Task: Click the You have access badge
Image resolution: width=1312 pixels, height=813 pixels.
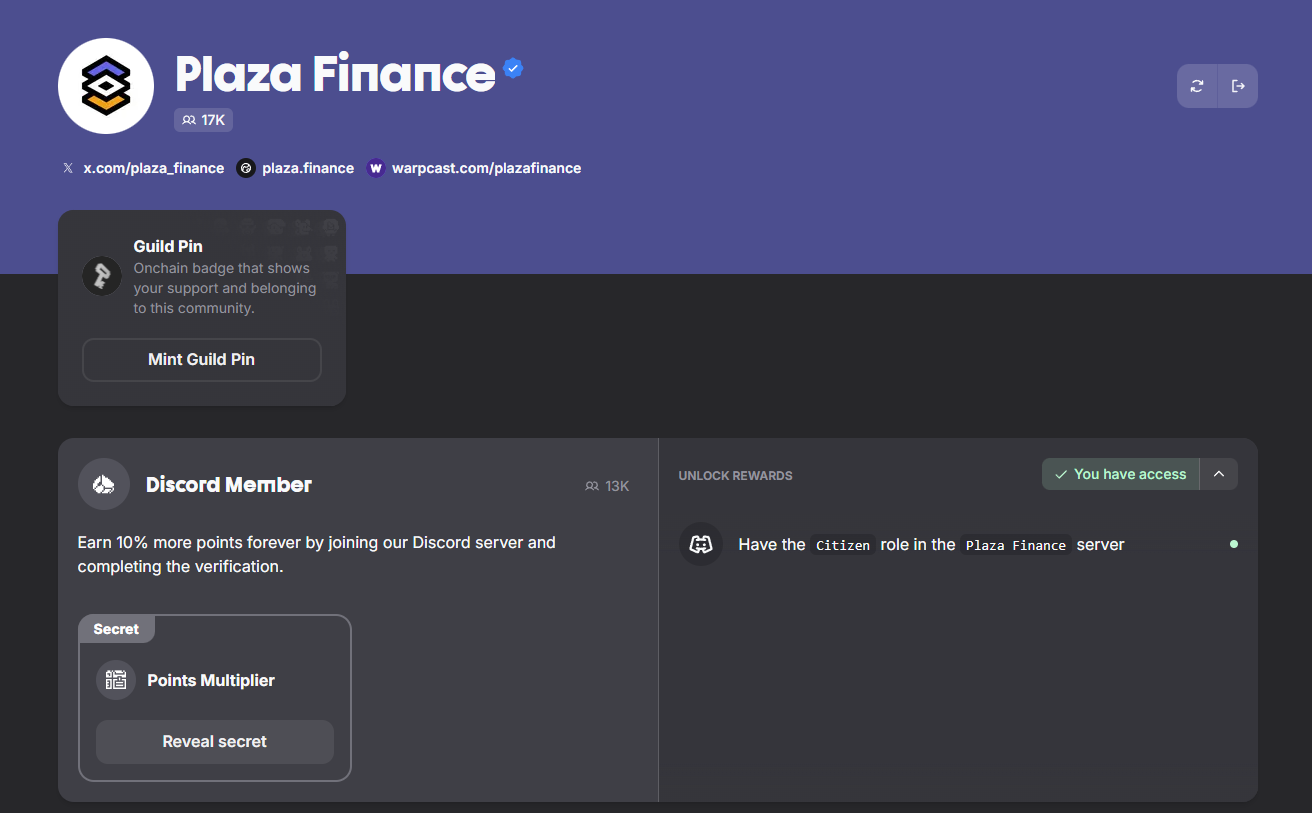Action: click(x=1120, y=474)
